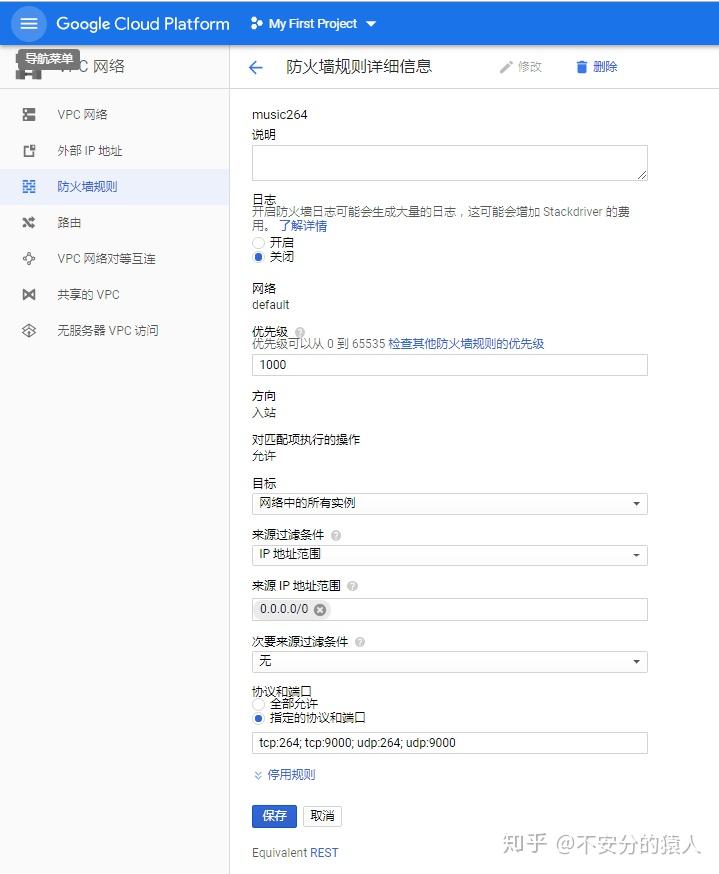Open the 次要来源过滤条件 dropdown 无

[449, 662]
